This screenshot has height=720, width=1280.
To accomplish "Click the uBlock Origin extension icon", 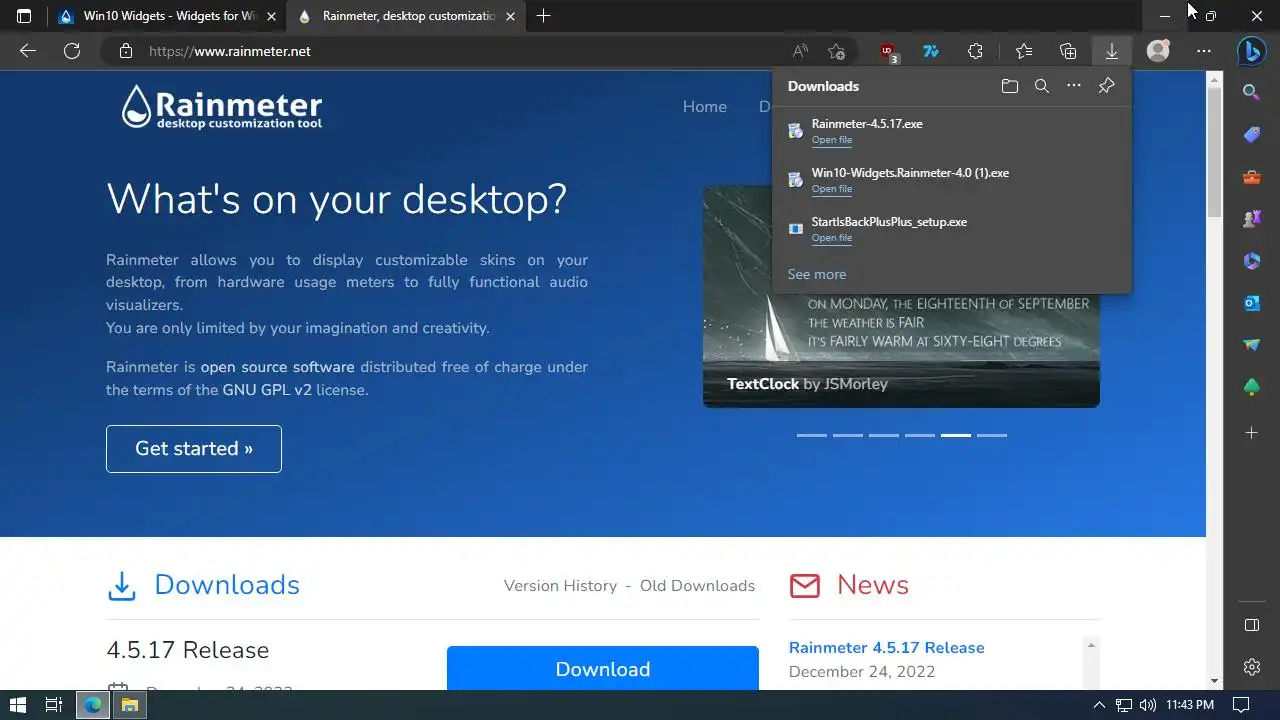I will (x=888, y=52).
